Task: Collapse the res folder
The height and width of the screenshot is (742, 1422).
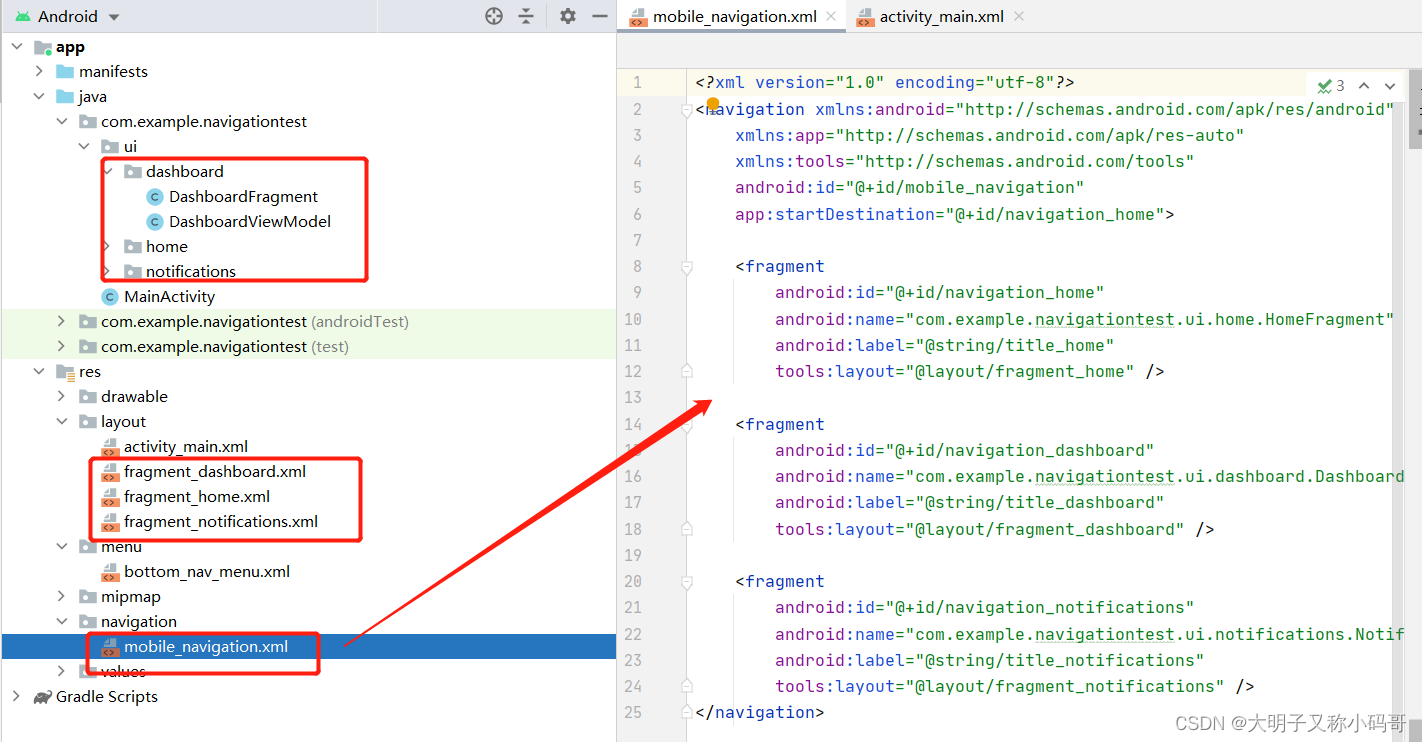Action: (39, 372)
